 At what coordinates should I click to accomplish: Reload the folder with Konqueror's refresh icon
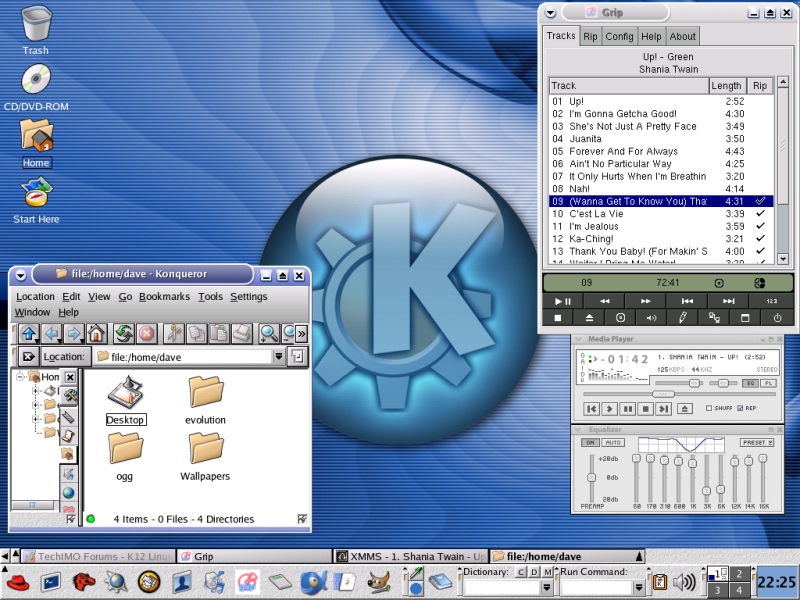tap(123, 334)
